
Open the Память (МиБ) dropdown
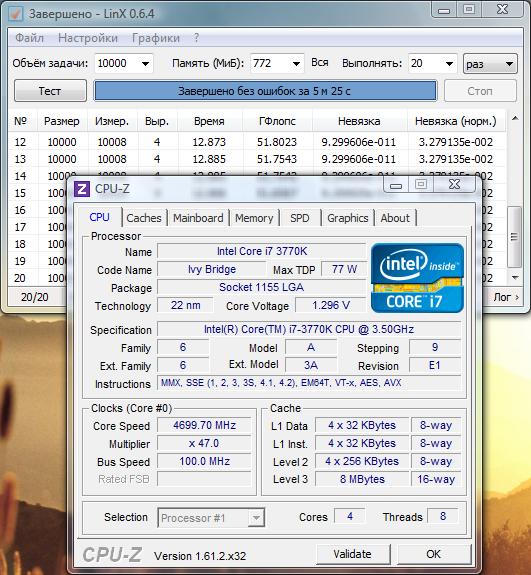[296, 64]
